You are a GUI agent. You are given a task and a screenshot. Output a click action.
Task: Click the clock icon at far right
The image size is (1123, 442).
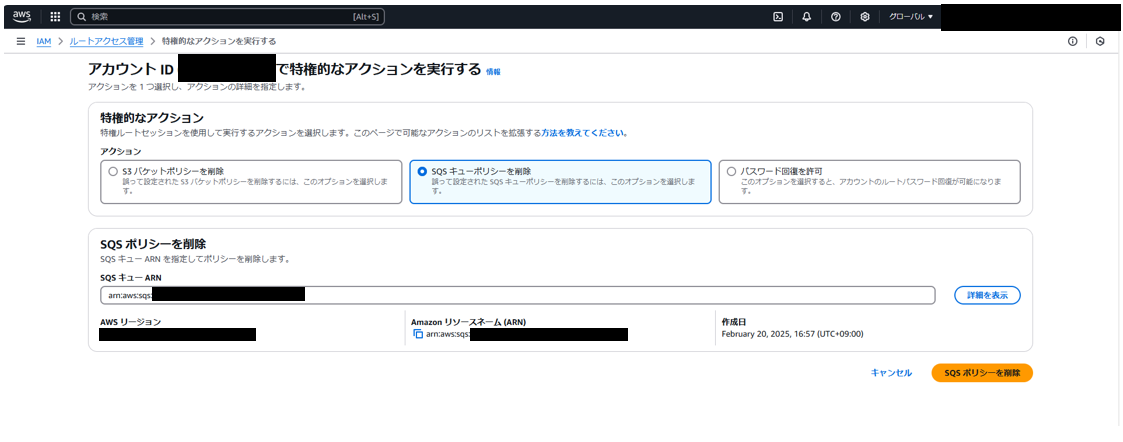click(x=1100, y=42)
